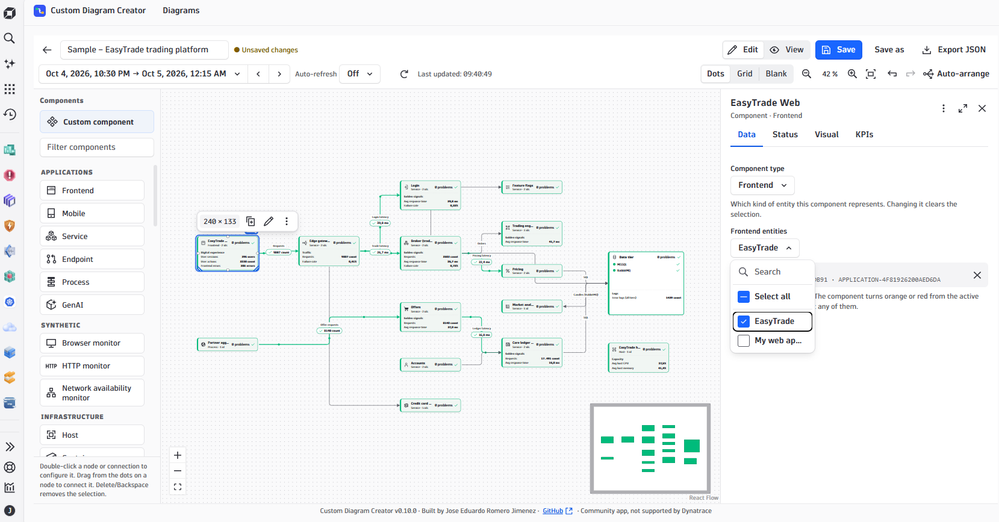
Task: Select the Service component from the palette
Action: (x=92, y=236)
